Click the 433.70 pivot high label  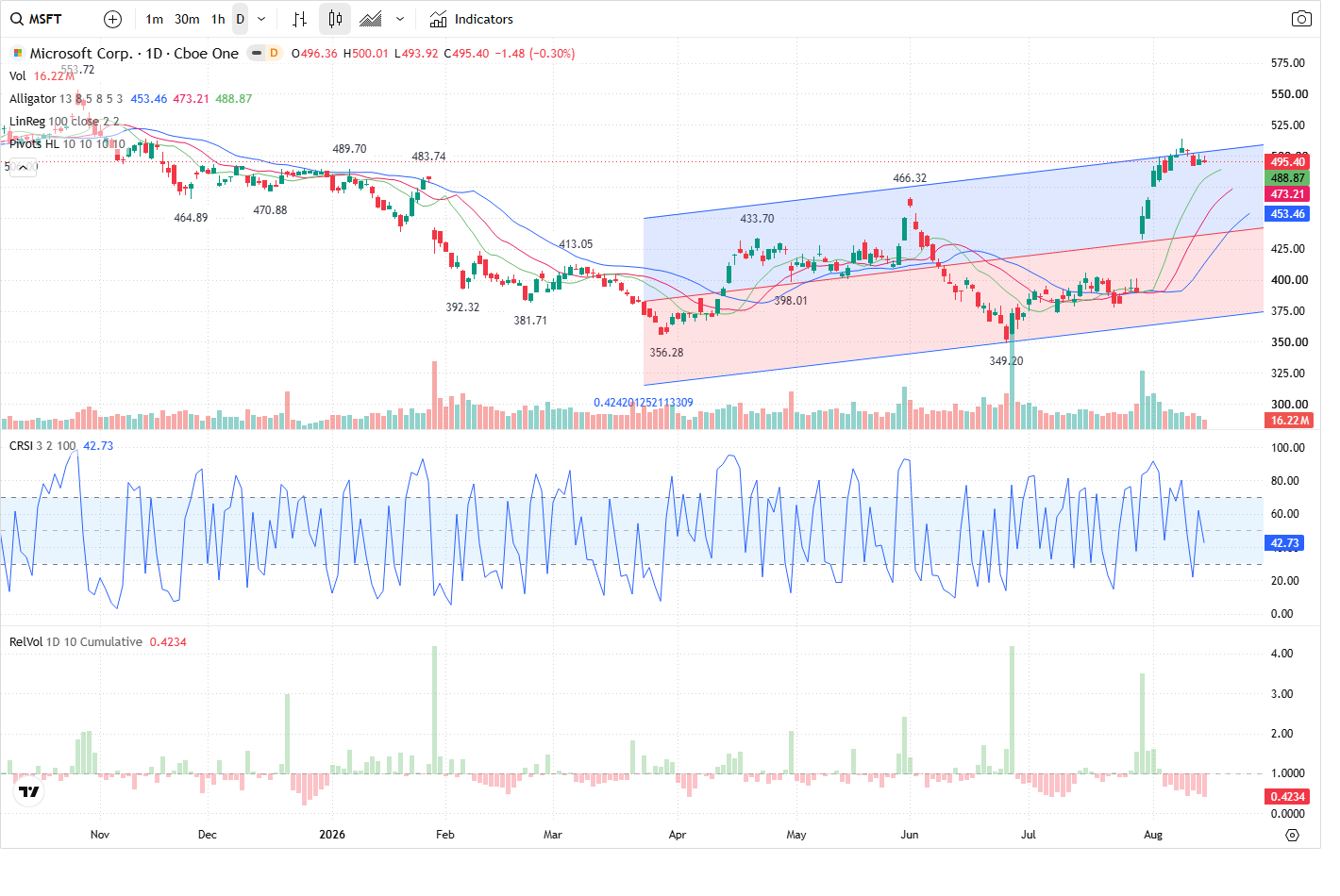pyautogui.click(x=757, y=219)
